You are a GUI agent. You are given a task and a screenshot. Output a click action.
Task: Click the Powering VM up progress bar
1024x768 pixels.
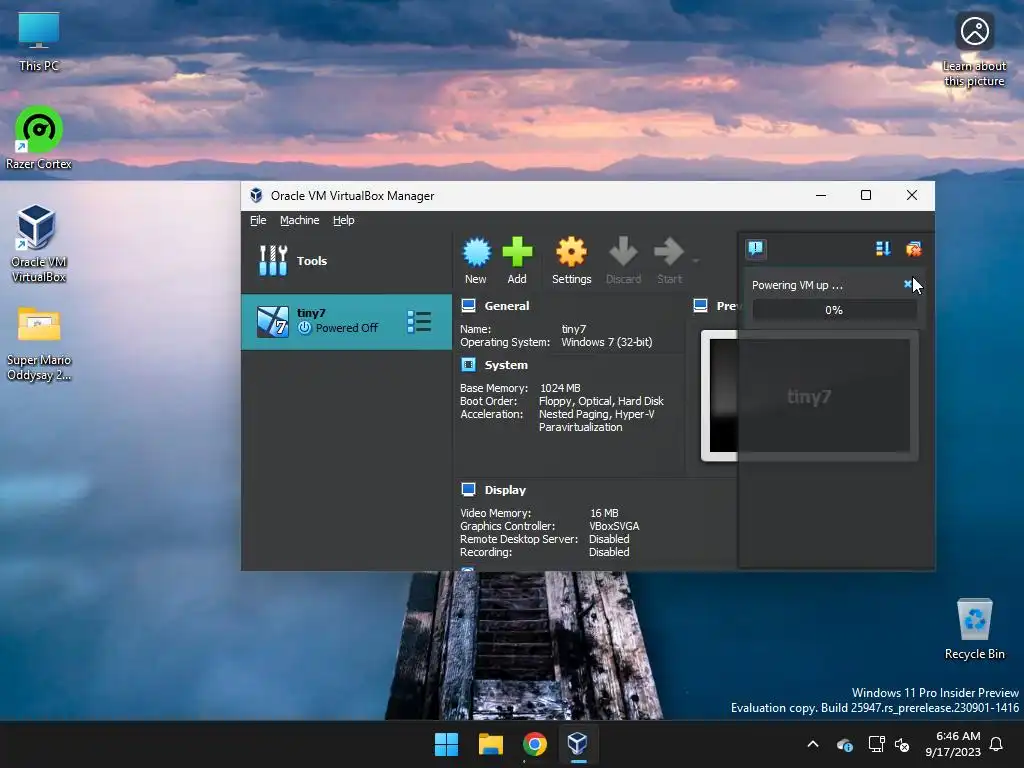point(834,310)
